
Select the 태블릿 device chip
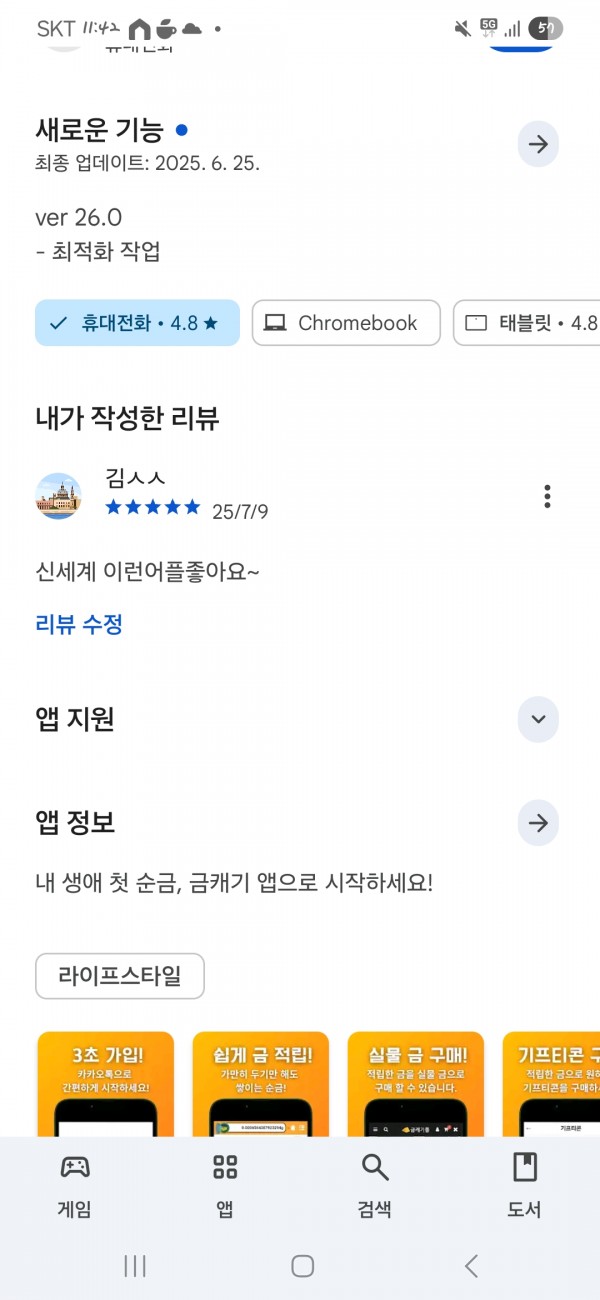coord(527,323)
